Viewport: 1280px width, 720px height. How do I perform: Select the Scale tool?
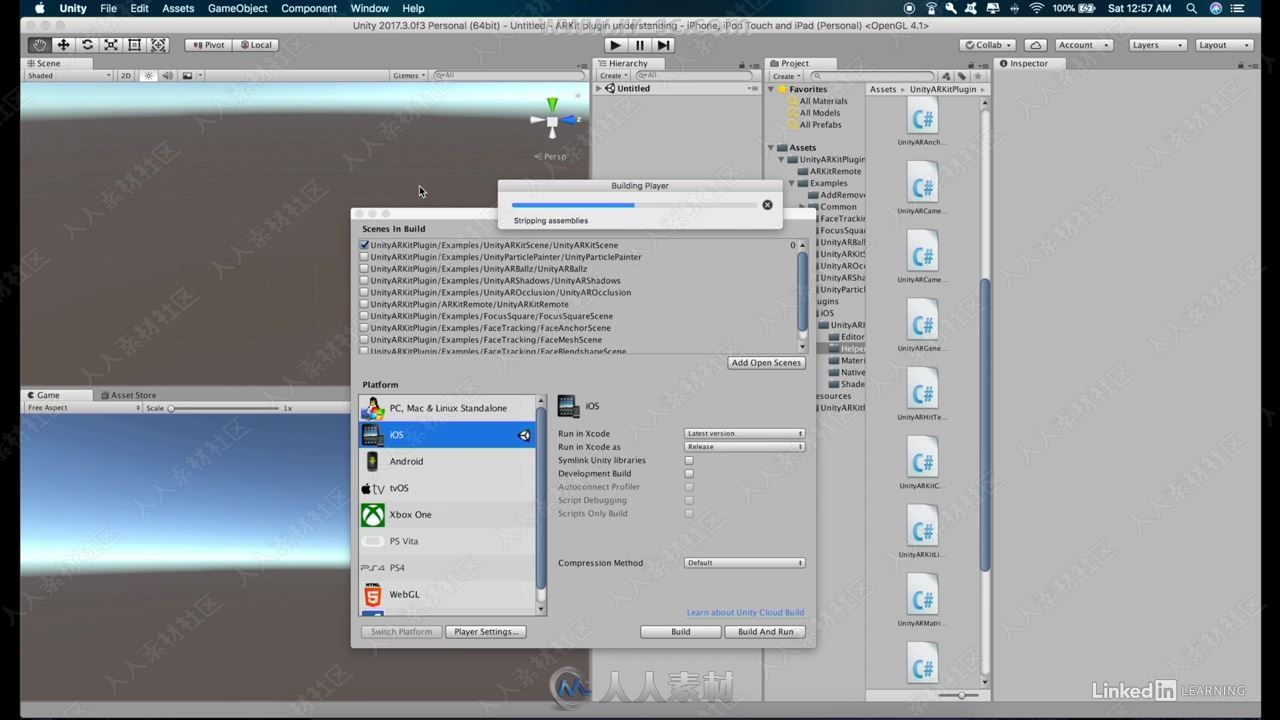coord(111,45)
